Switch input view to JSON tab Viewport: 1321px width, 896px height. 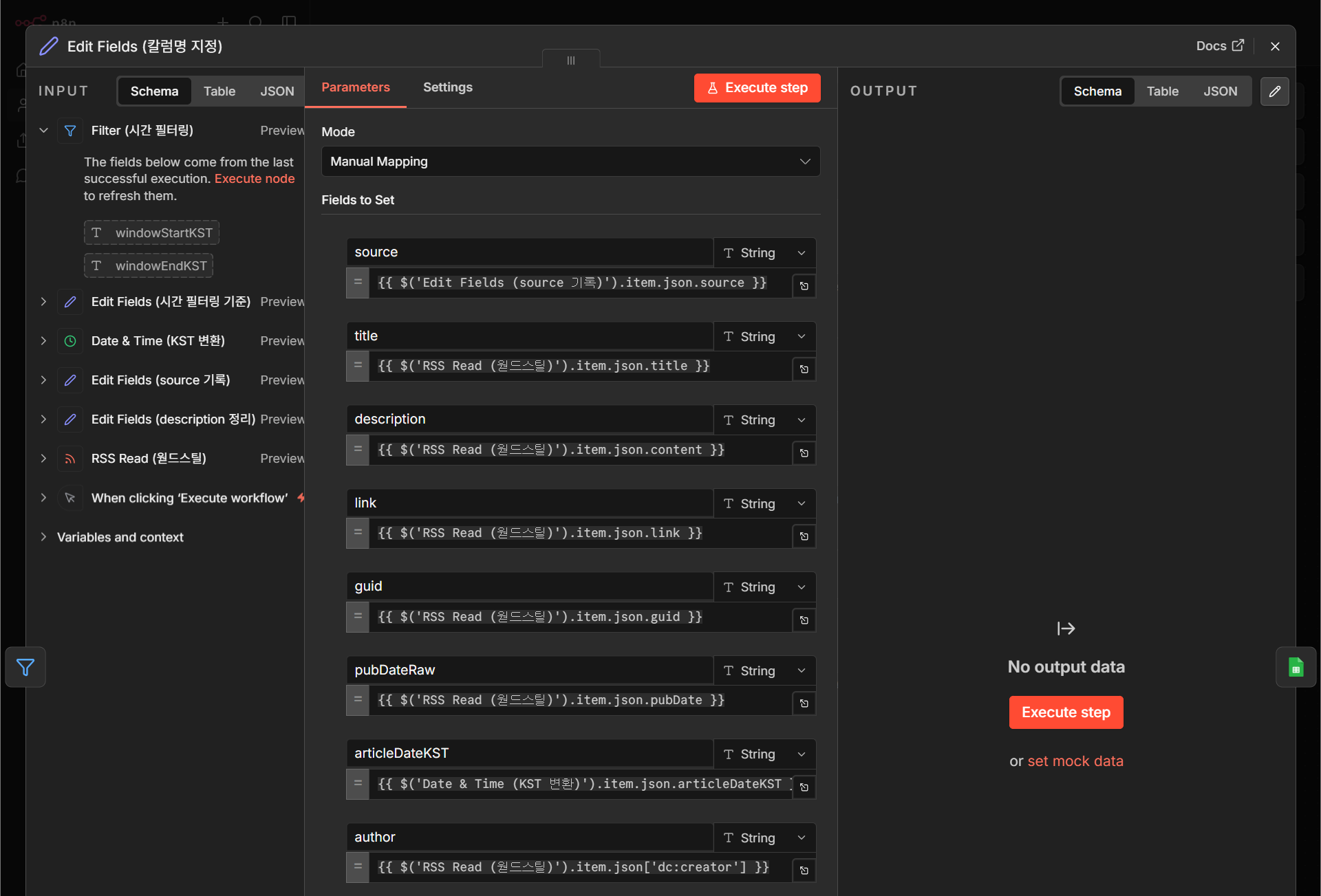277,91
